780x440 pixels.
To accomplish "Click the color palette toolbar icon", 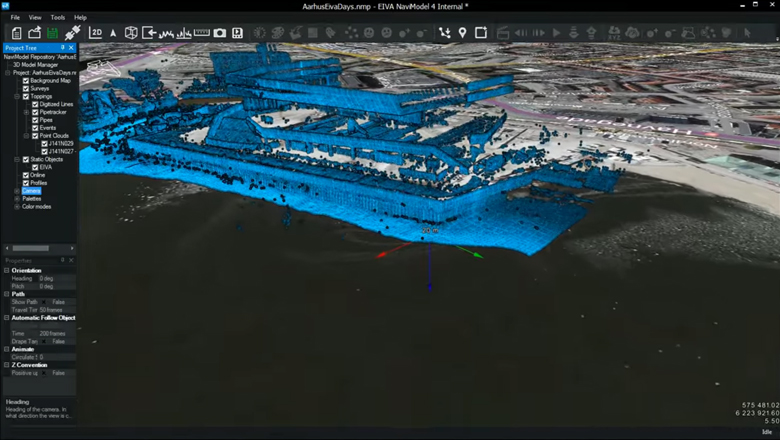I will click(278, 33).
